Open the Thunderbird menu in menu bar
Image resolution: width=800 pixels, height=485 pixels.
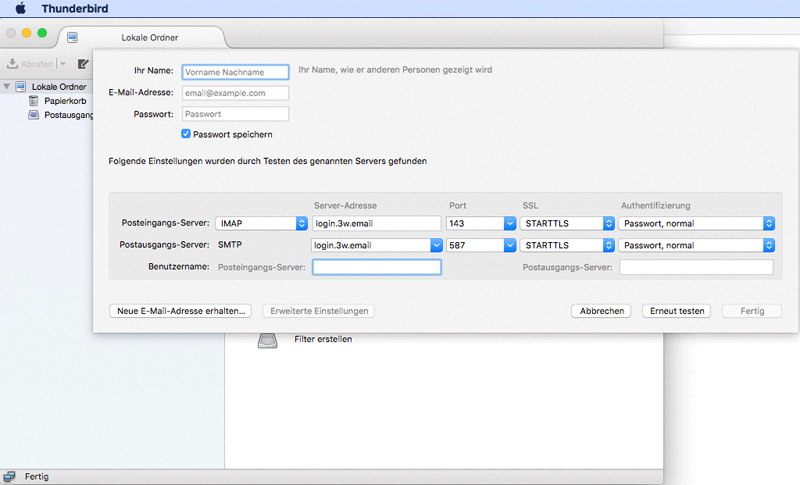pos(76,8)
